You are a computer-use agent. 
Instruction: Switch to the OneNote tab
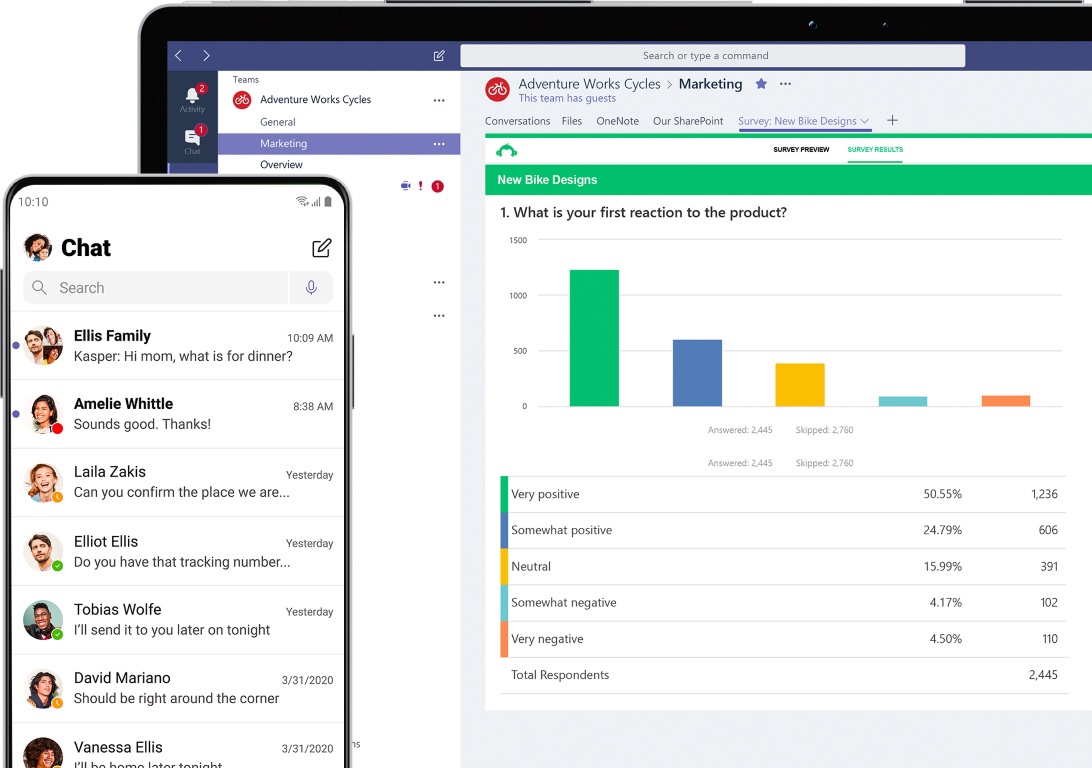617,121
